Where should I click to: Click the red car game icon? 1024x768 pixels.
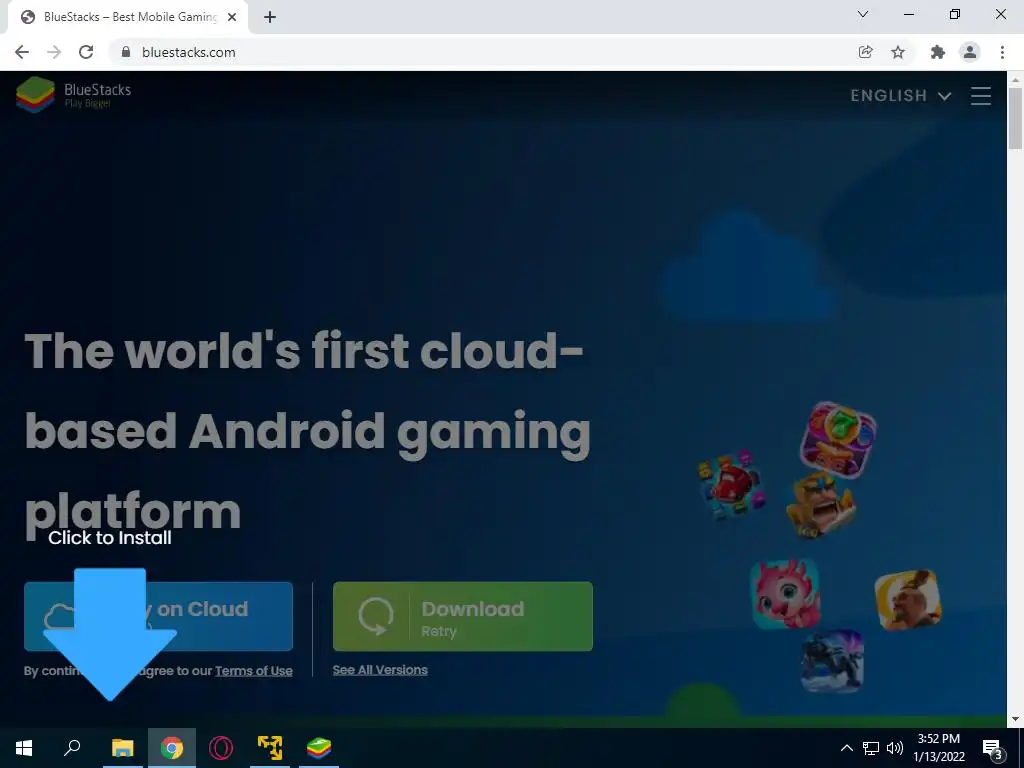pyautogui.click(x=731, y=484)
